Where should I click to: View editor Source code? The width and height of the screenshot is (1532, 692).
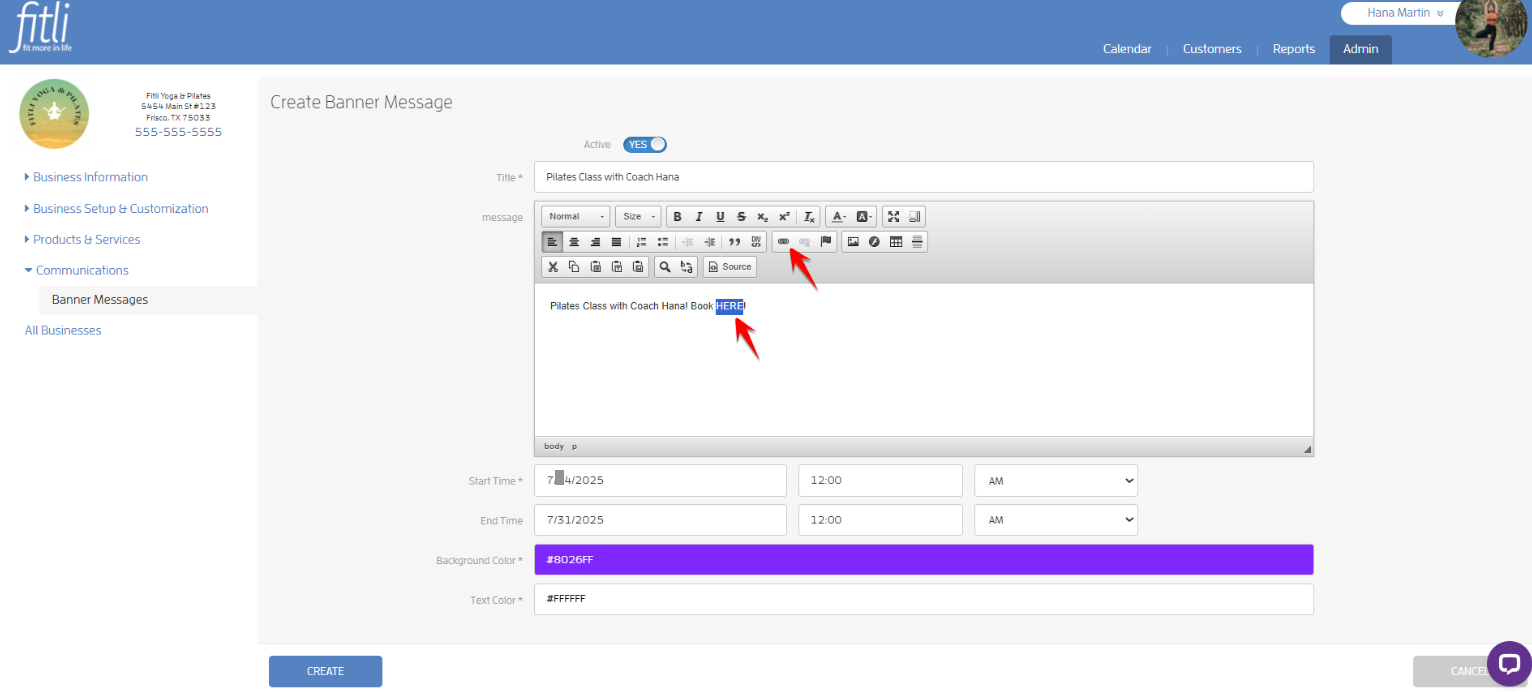(730, 267)
